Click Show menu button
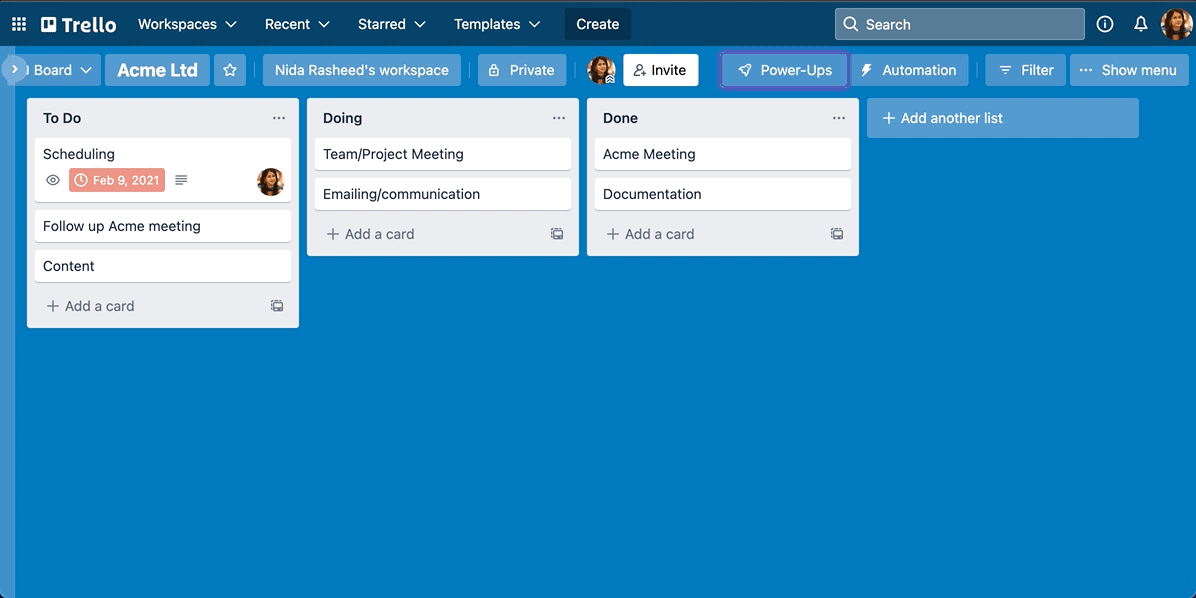 [x=1128, y=70]
